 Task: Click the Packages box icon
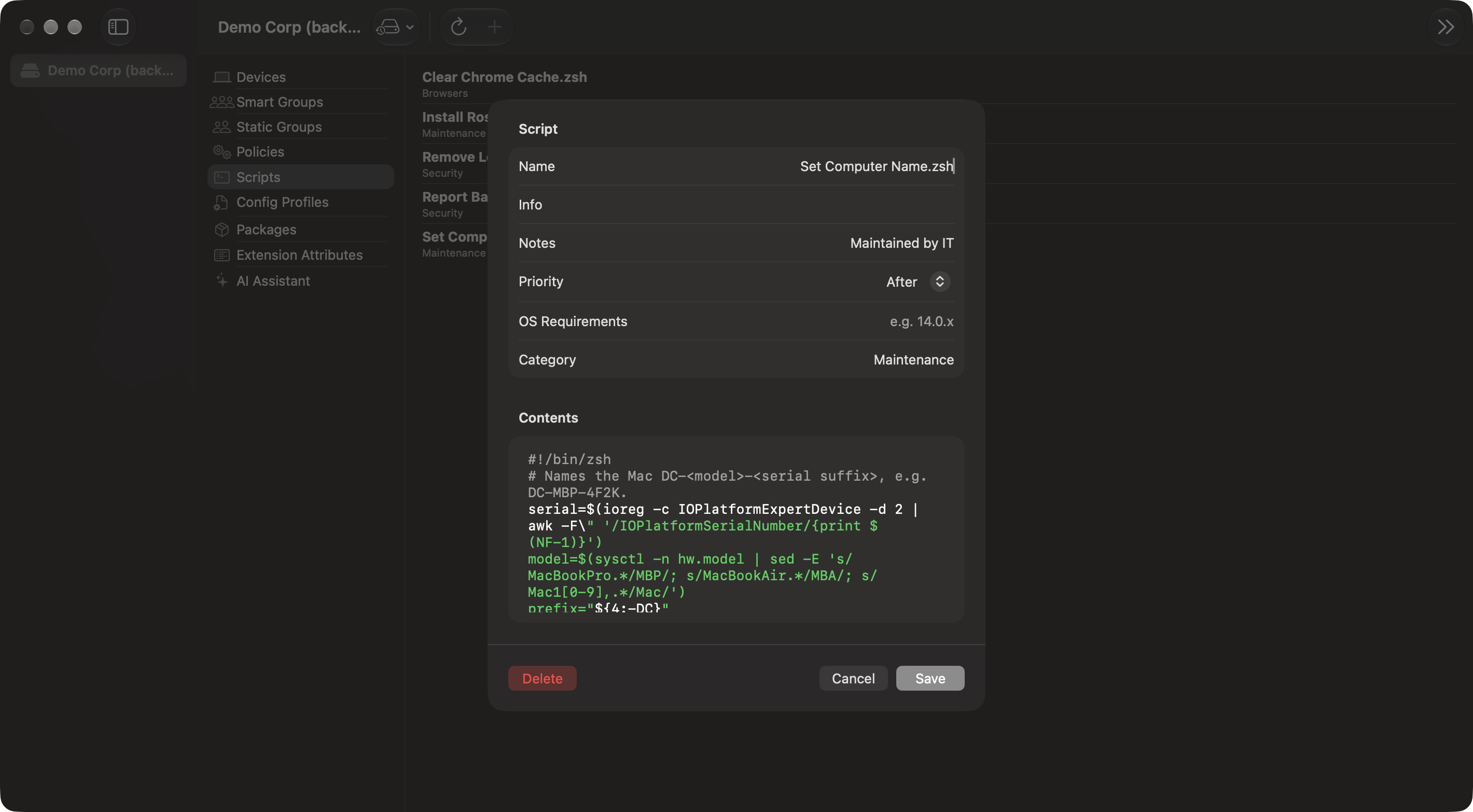tap(222, 230)
